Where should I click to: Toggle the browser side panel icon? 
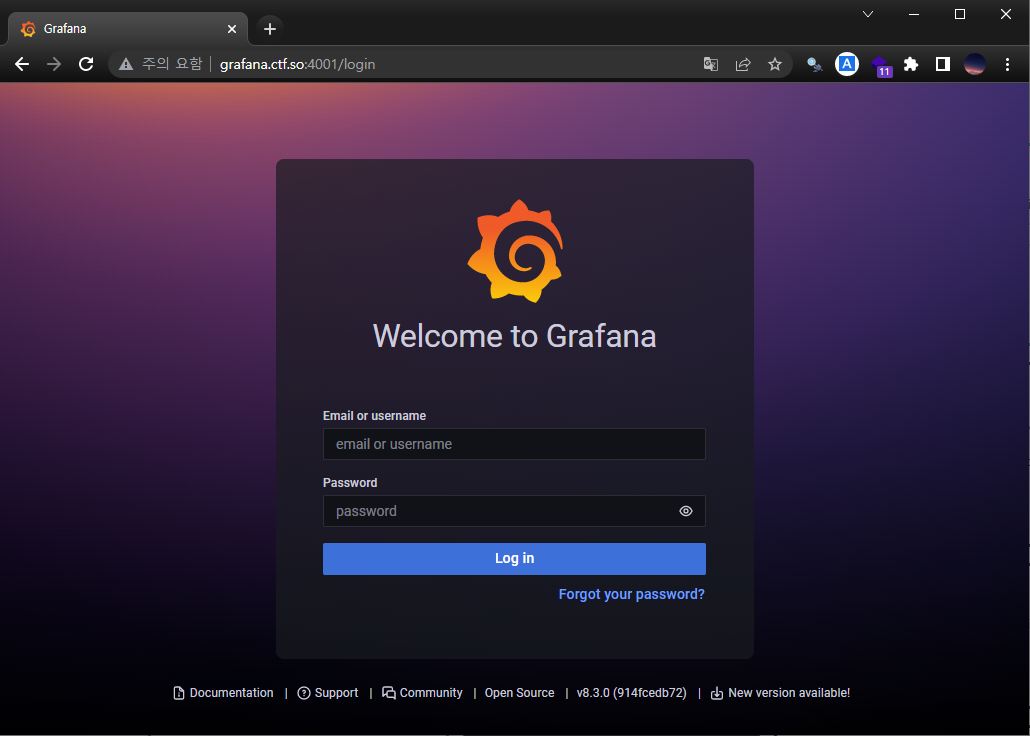pos(943,64)
